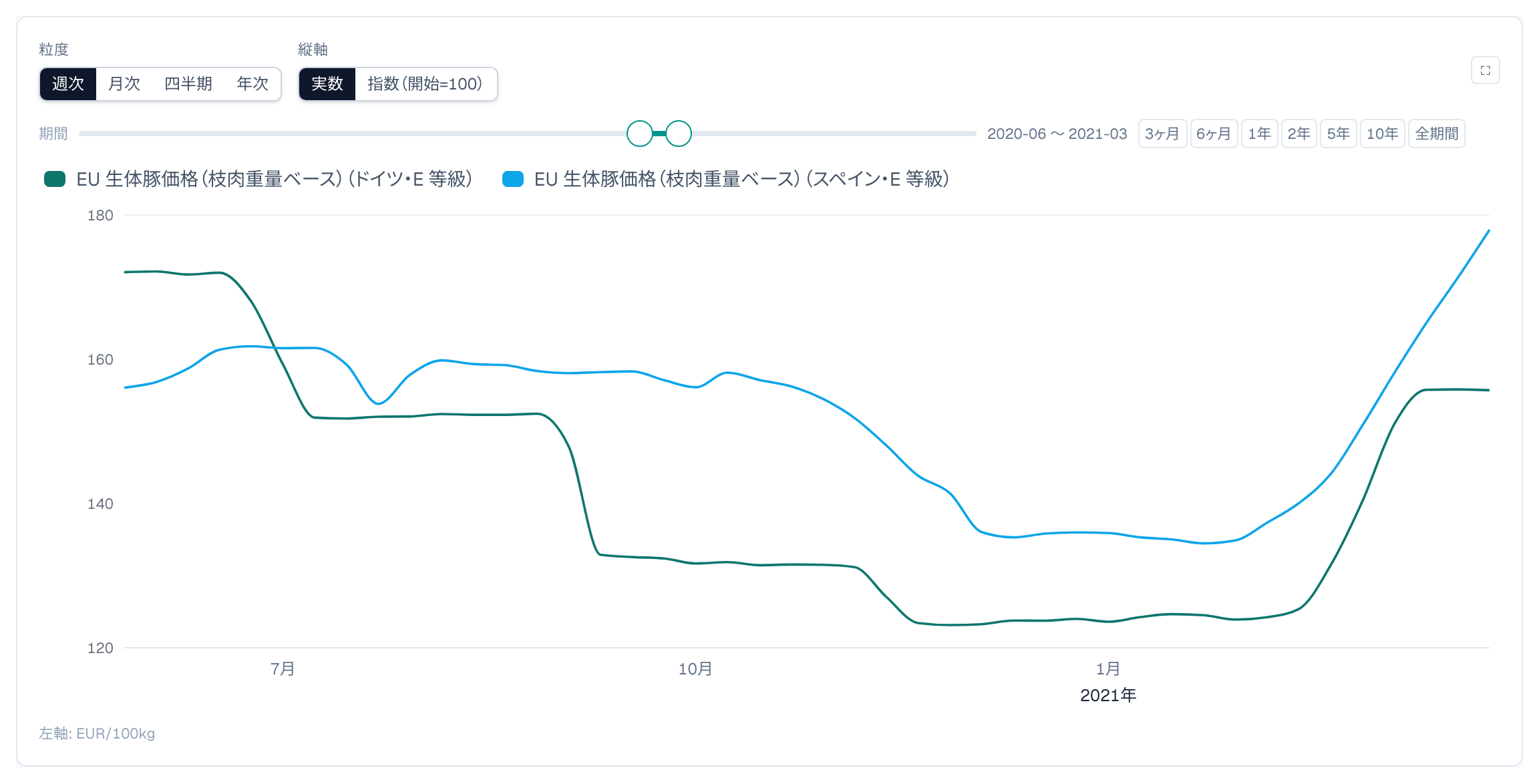The width and height of the screenshot is (1539, 784).
Task: Switch axis to 指数(開始=100)
Action: pyautogui.click(x=425, y=84)
